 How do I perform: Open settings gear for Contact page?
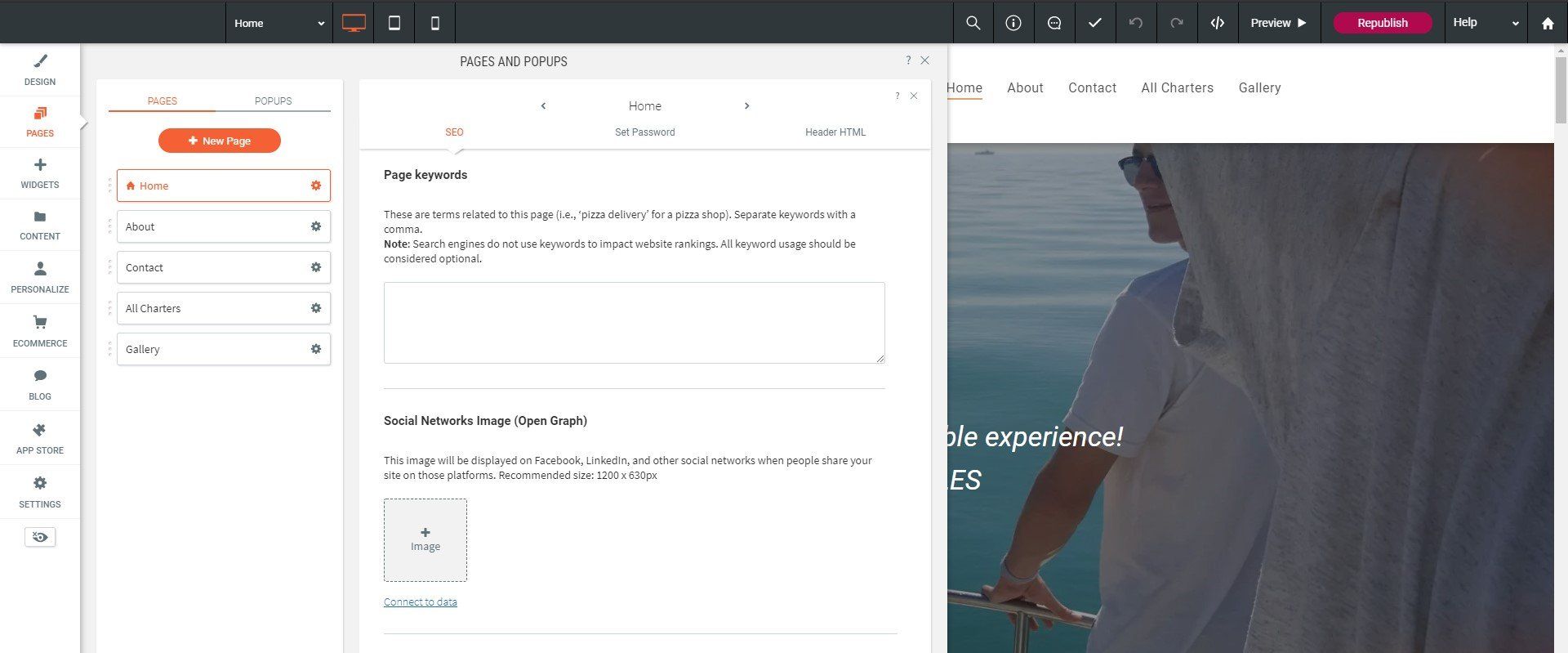tap(316, 267)
